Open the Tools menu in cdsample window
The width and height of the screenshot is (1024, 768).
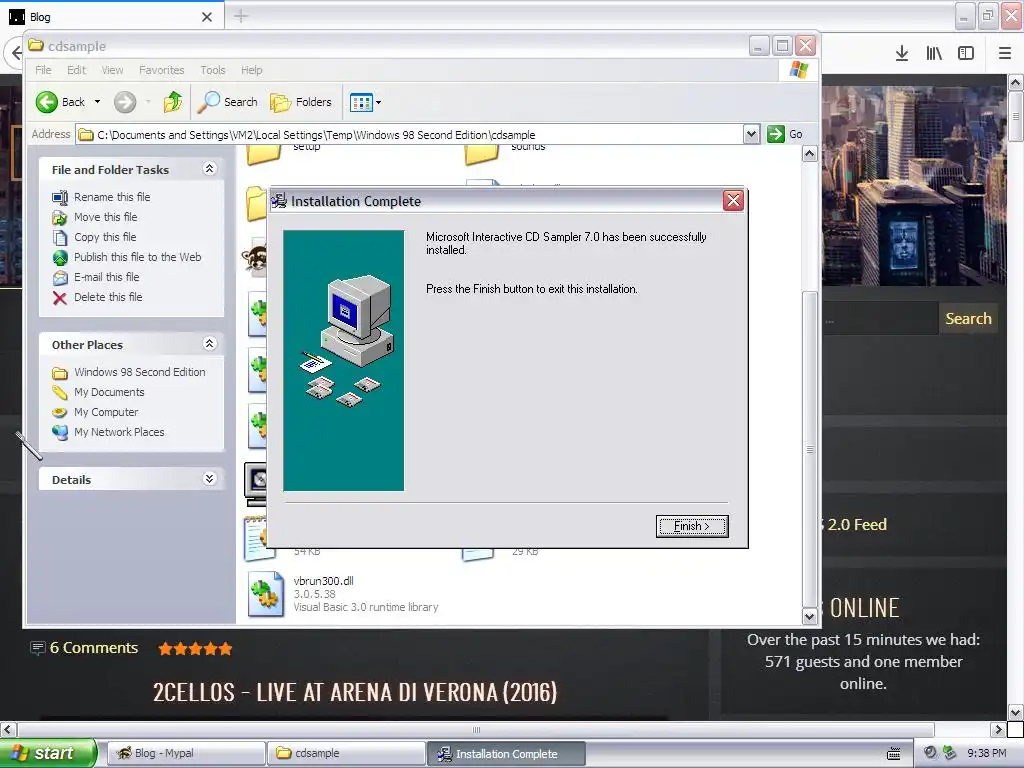coord(213,70)
